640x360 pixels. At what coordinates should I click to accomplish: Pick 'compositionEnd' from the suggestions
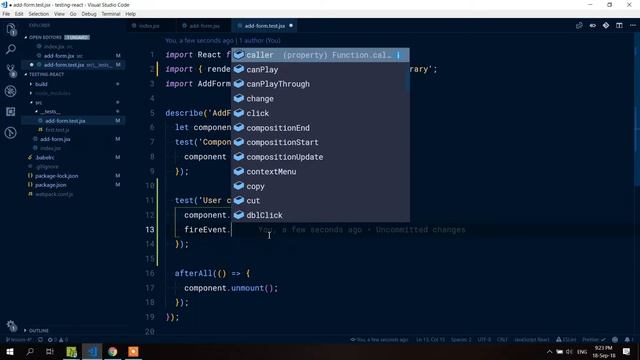coord(320,128)
